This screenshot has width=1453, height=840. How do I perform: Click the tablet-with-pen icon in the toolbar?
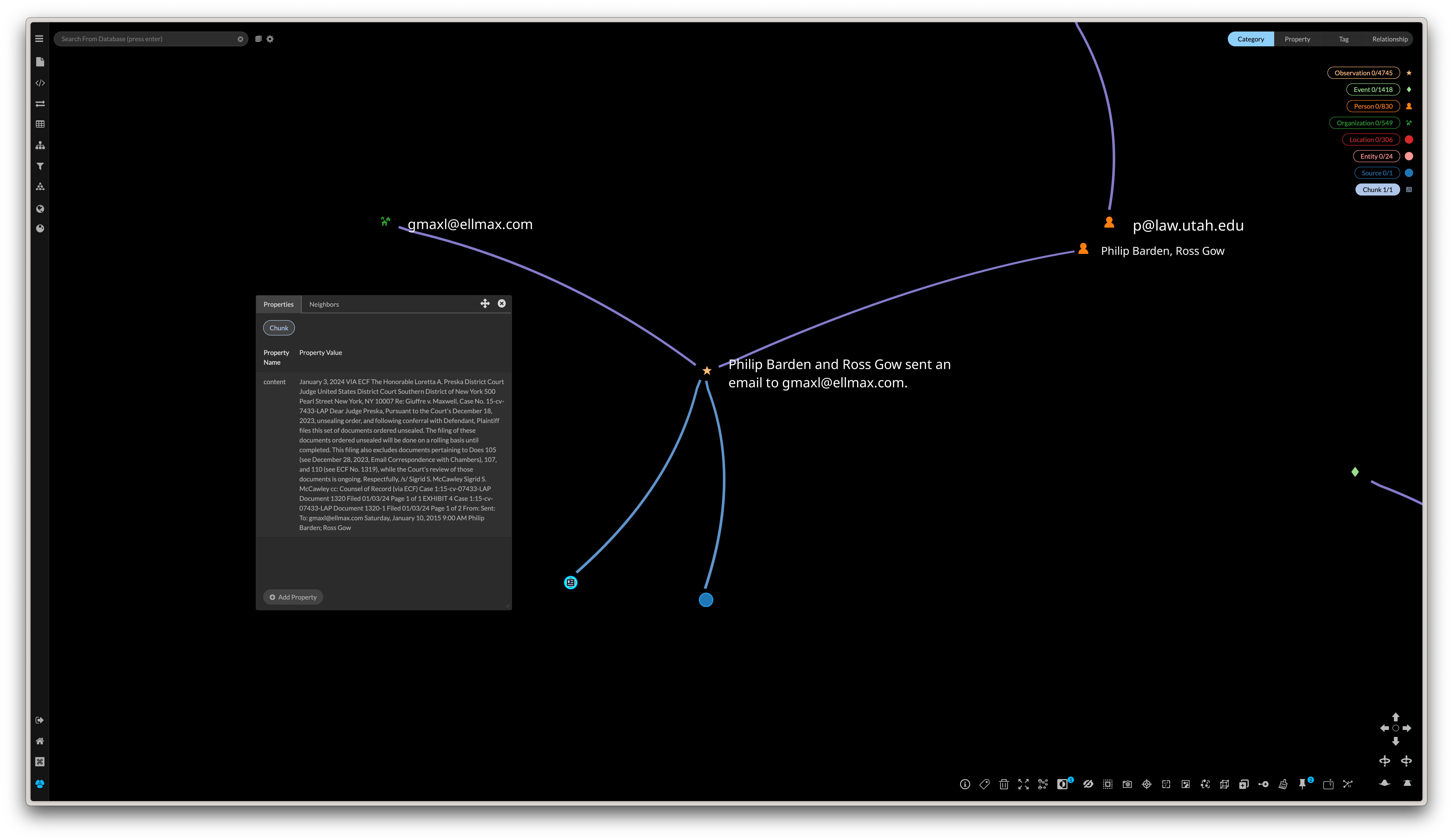click(1328, 784)
